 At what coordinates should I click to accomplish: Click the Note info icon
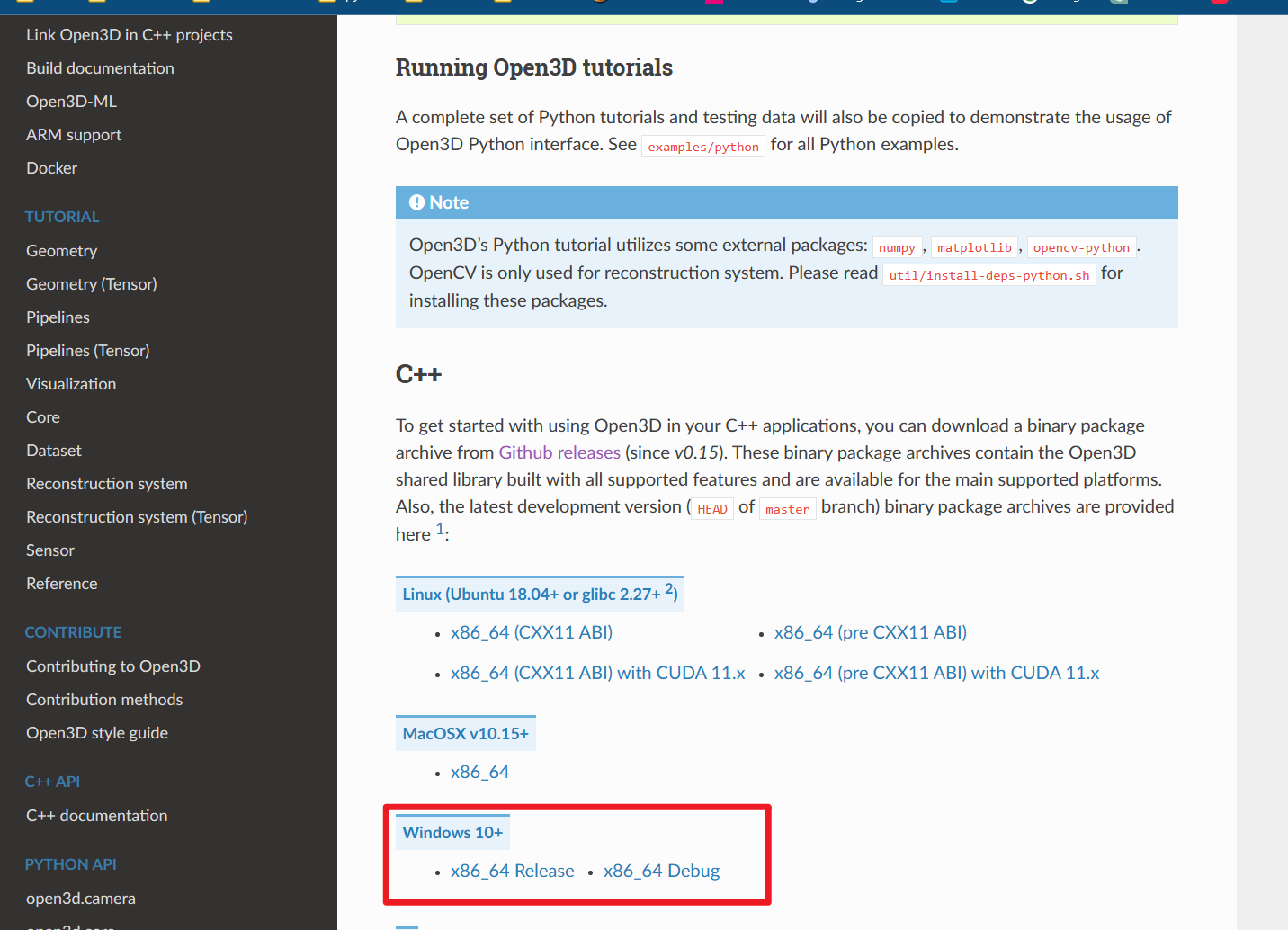tap(416, 201)
